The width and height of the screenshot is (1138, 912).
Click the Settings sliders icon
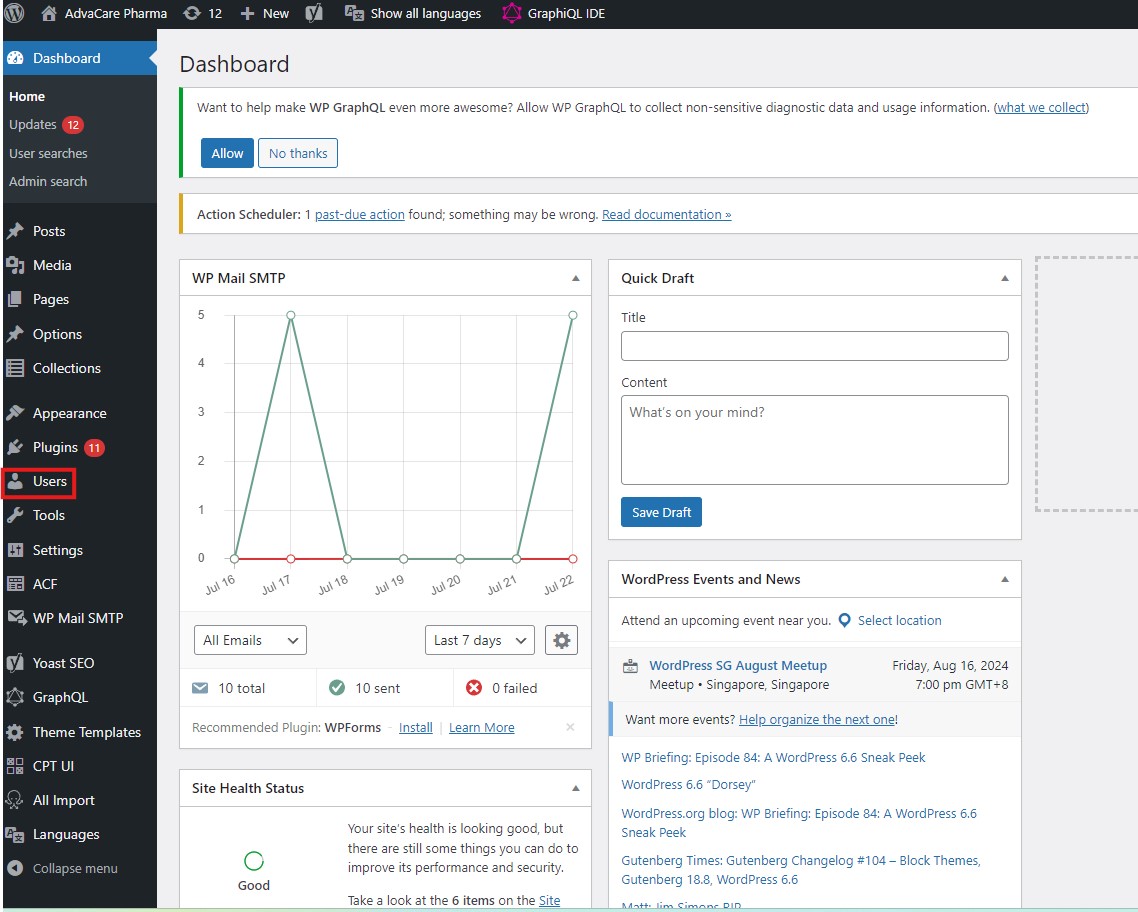point(15,550)
